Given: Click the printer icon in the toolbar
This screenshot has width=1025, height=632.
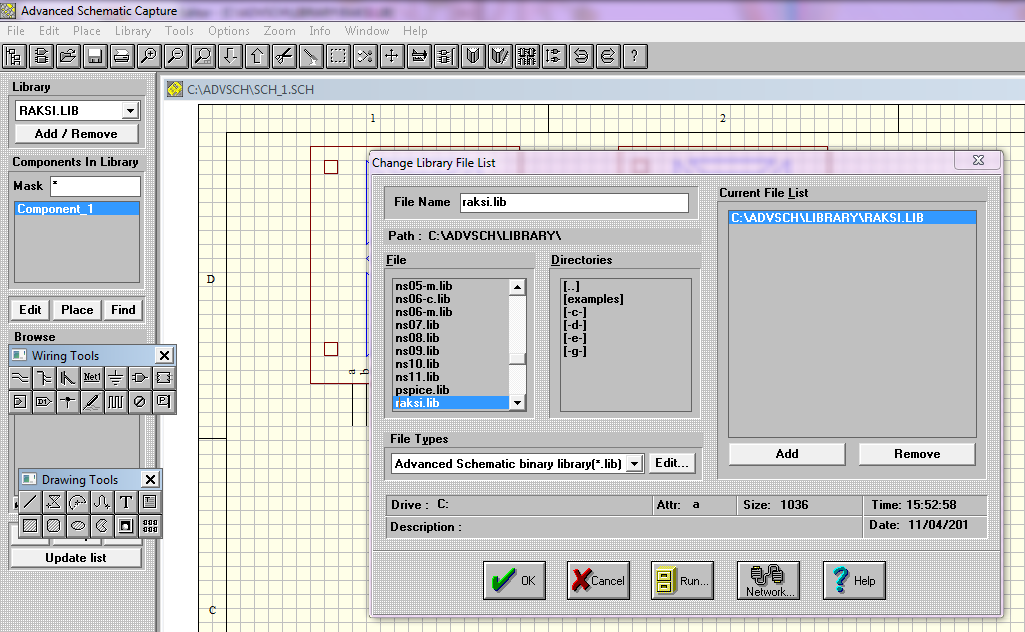Looking at the screenshot, I should [122, 57].
